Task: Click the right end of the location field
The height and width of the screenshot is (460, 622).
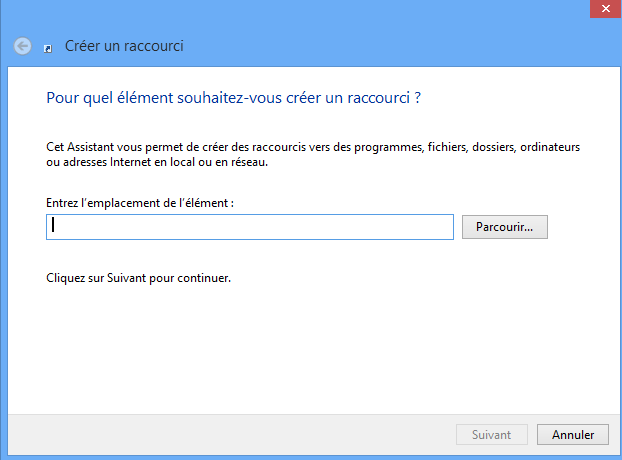Action: [446, 227]
